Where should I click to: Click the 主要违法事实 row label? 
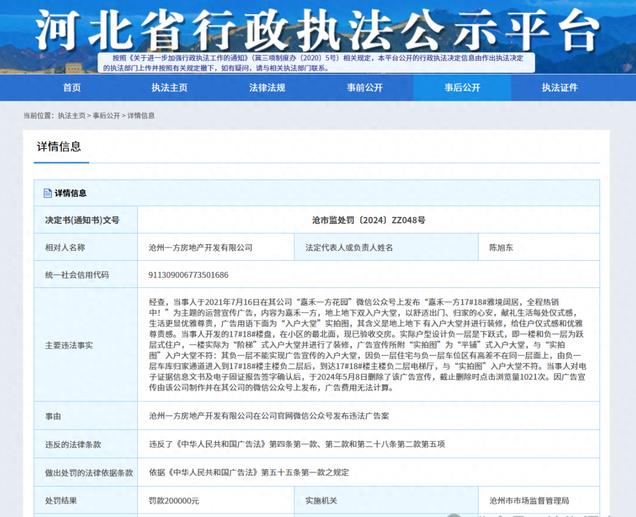coord(69,345)
